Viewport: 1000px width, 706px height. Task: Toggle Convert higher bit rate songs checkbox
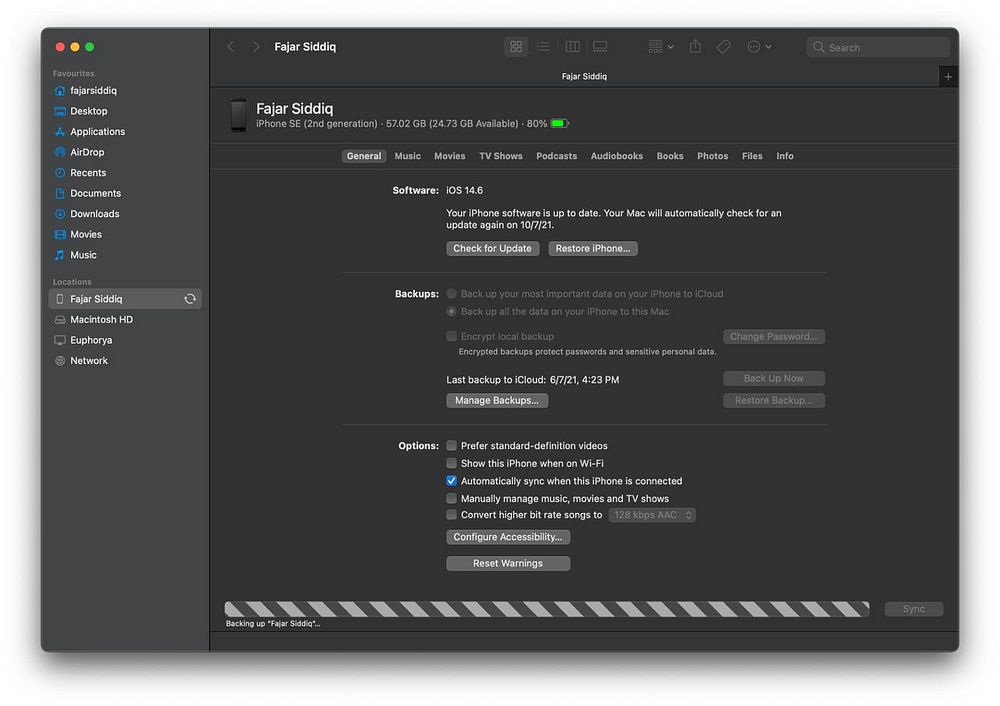452,515
